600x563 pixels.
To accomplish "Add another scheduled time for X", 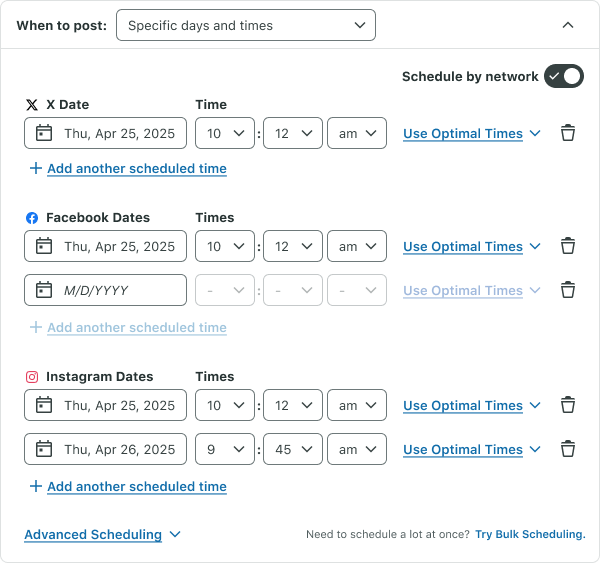I will tap(136, 168).
